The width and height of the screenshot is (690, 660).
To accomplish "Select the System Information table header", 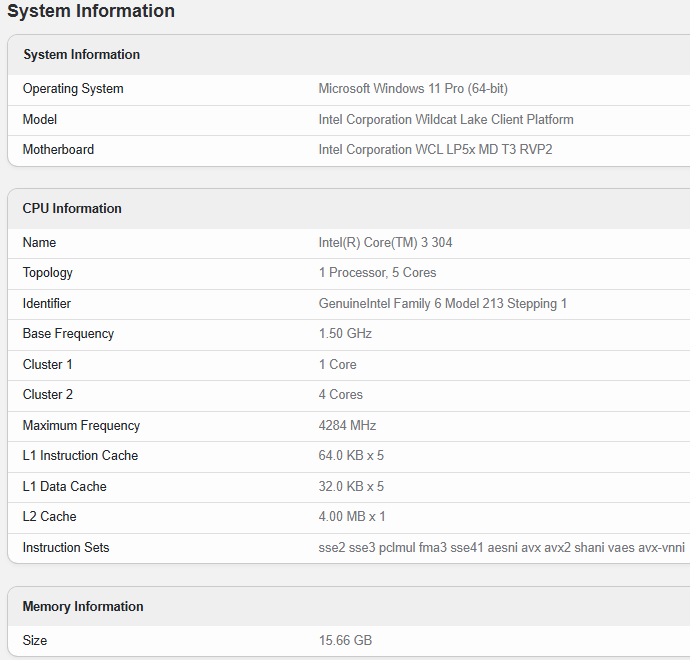I will click(82, 55).
